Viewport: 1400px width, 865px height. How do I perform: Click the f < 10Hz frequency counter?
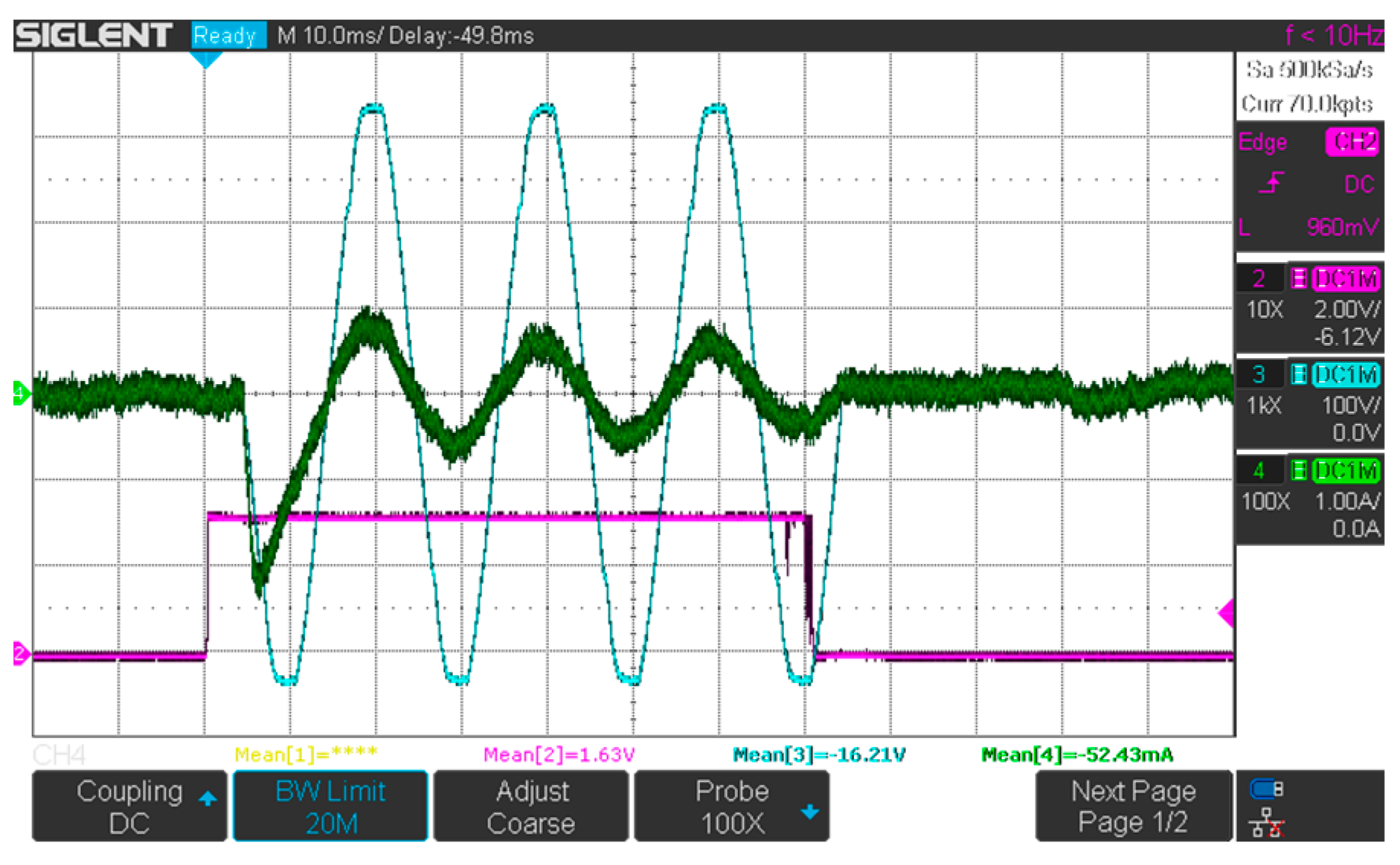(x=1334, y=35)
